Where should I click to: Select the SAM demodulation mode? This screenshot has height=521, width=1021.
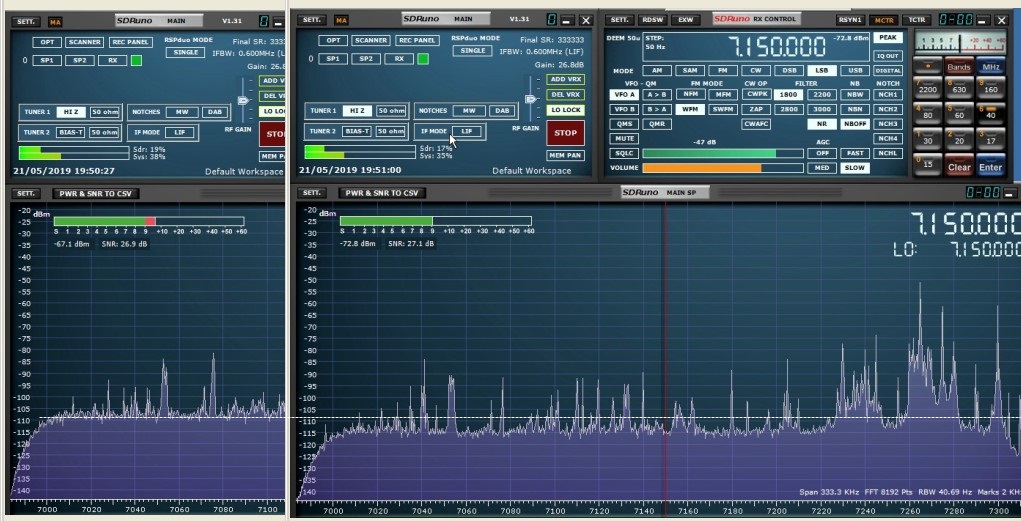pyautogui.click(x=690, y=70)
